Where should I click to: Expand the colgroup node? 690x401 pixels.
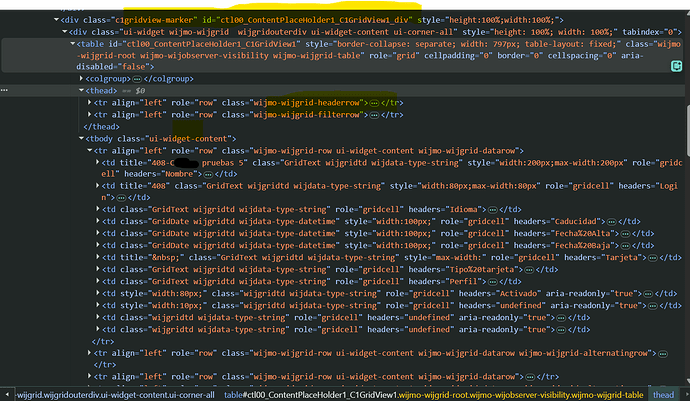point(81,78)
